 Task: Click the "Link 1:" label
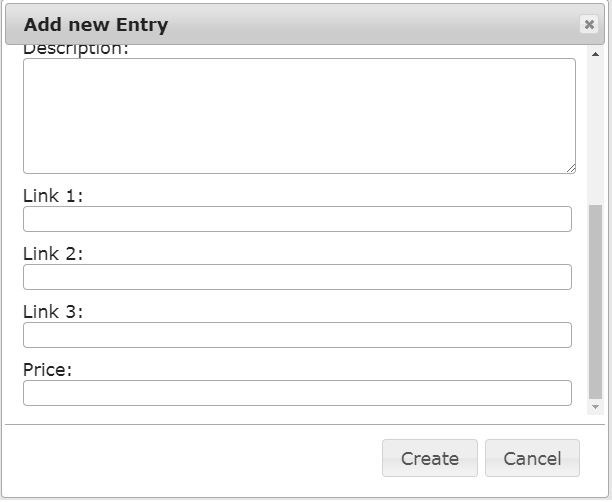tap(53, 196)
